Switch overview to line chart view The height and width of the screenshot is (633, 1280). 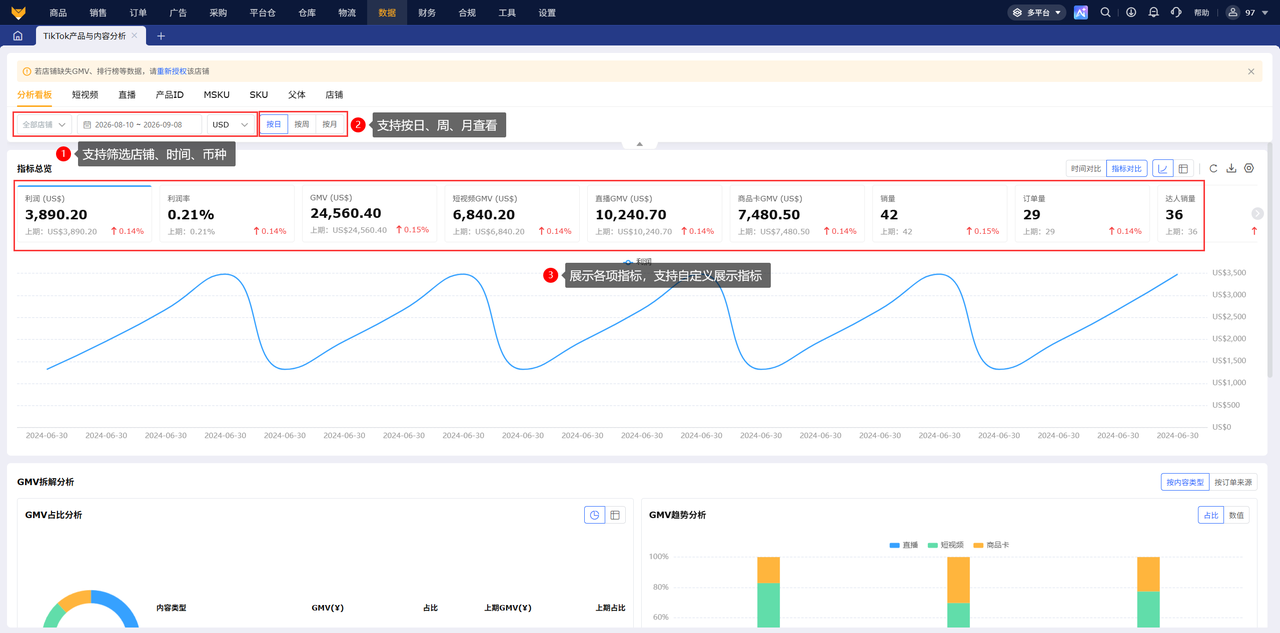(1163, 169)
